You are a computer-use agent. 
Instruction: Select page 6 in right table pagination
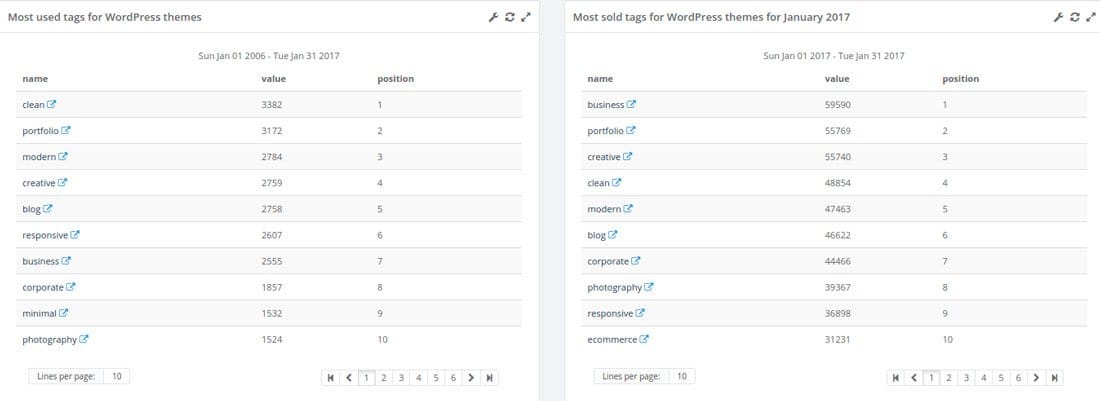pyautogui.click(x=1018, y=378)
